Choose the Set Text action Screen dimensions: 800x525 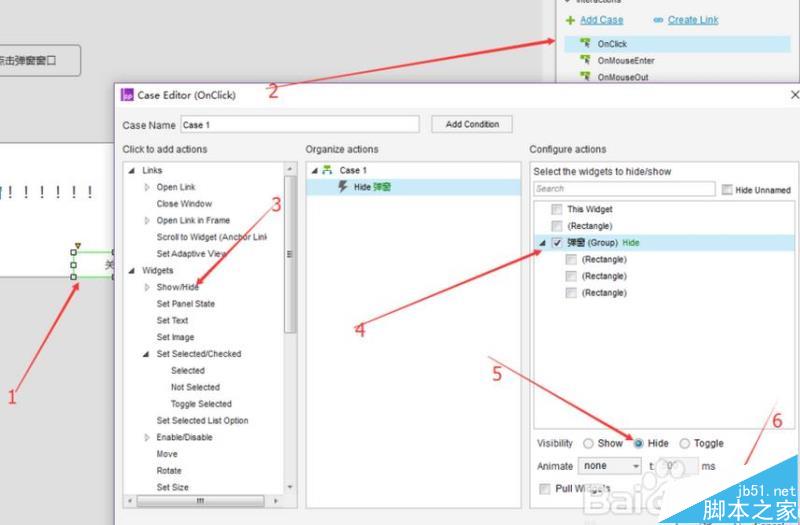click(172, 321)
